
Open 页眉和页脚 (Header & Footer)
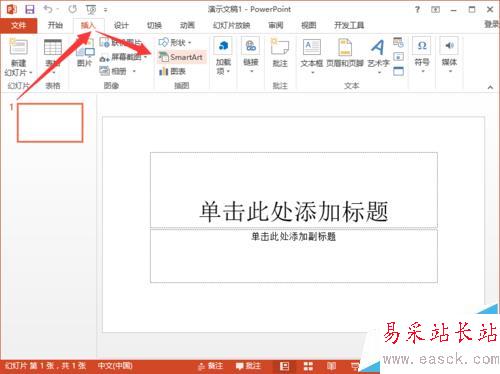pyautogui.click(x=345, y=53)
